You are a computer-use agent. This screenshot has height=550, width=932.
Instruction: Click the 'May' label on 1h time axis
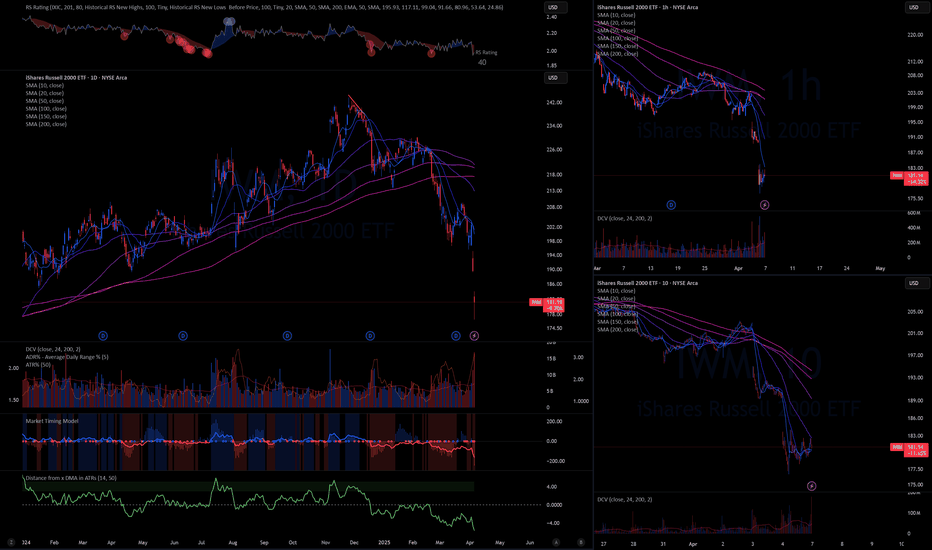point(880,268)
